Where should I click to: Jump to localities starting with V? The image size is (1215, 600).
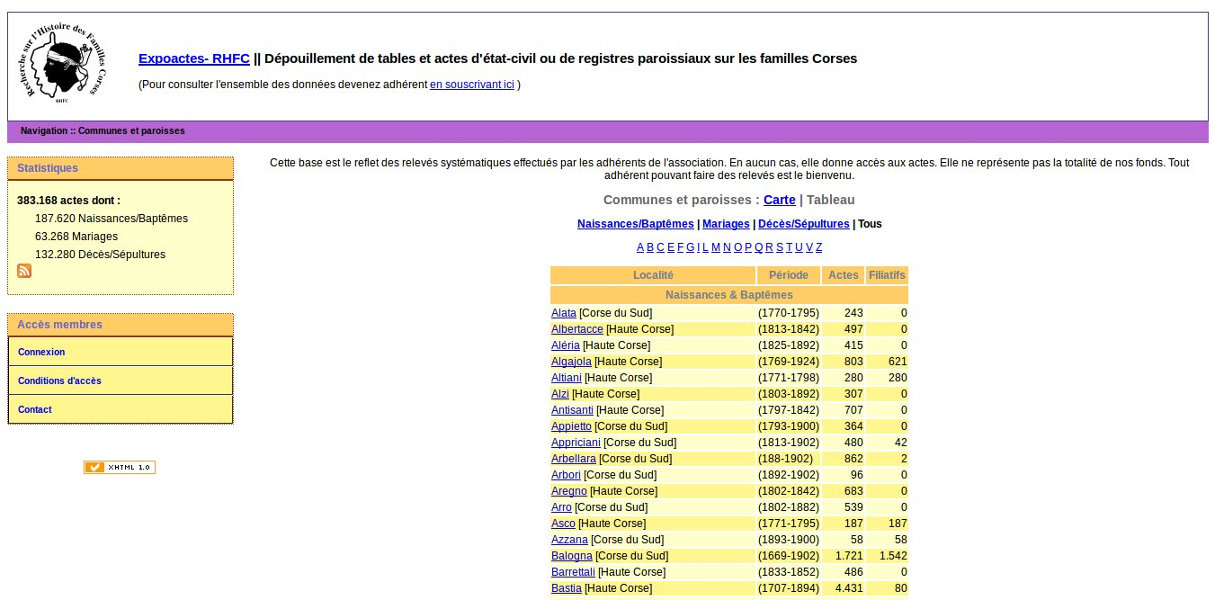(x=809, y=247)
